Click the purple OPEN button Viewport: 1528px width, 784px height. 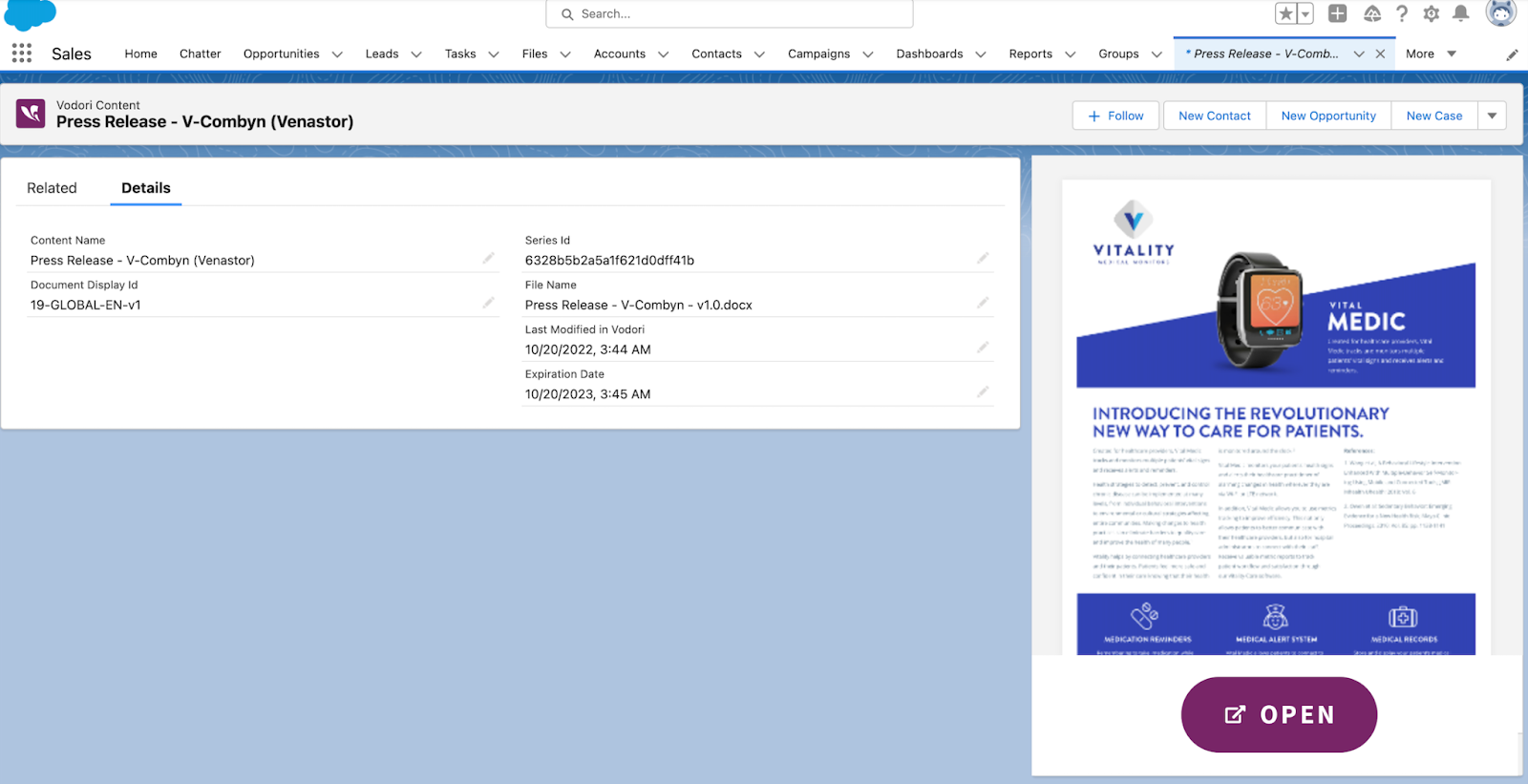coord(1279,714)
